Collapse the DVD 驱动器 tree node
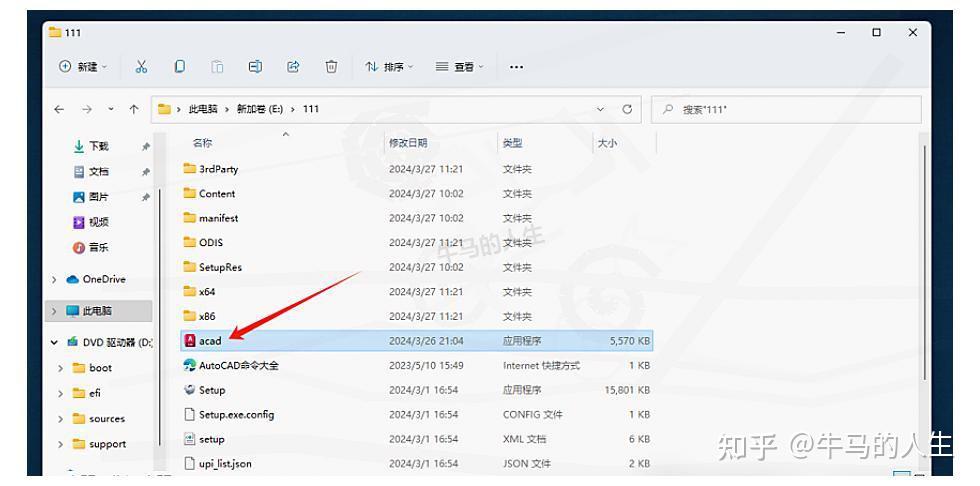This screenshot has width=980, height=486. point(55,342)
